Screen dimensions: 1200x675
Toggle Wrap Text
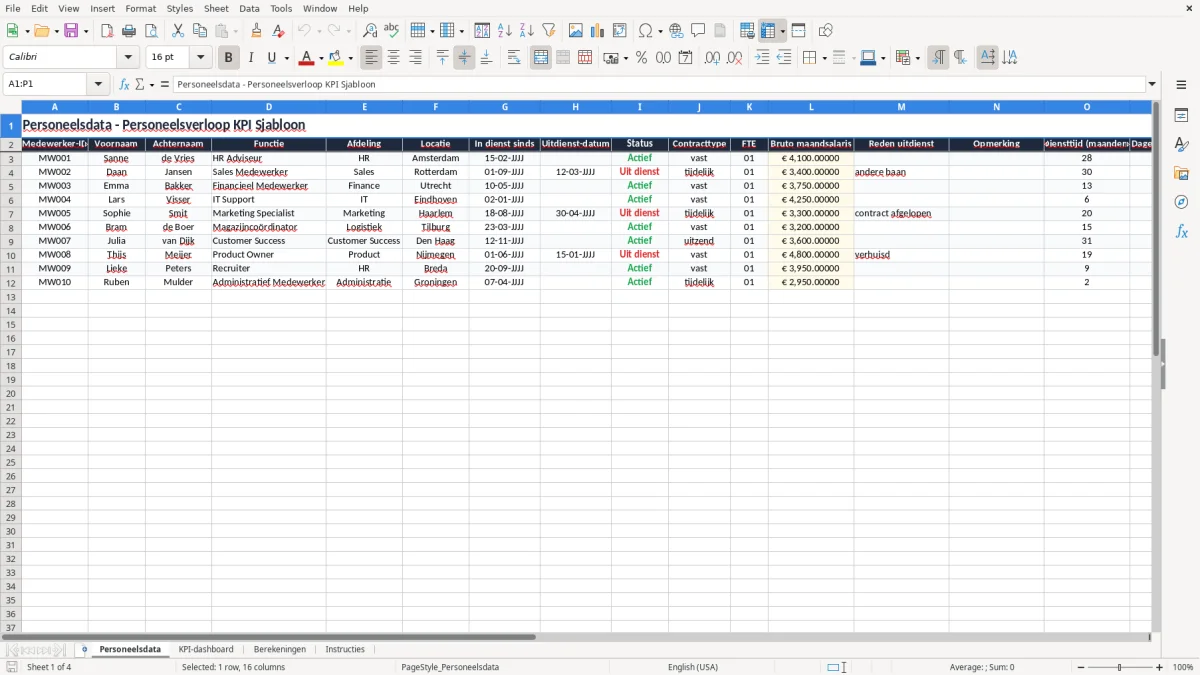(x=514, y=58)
